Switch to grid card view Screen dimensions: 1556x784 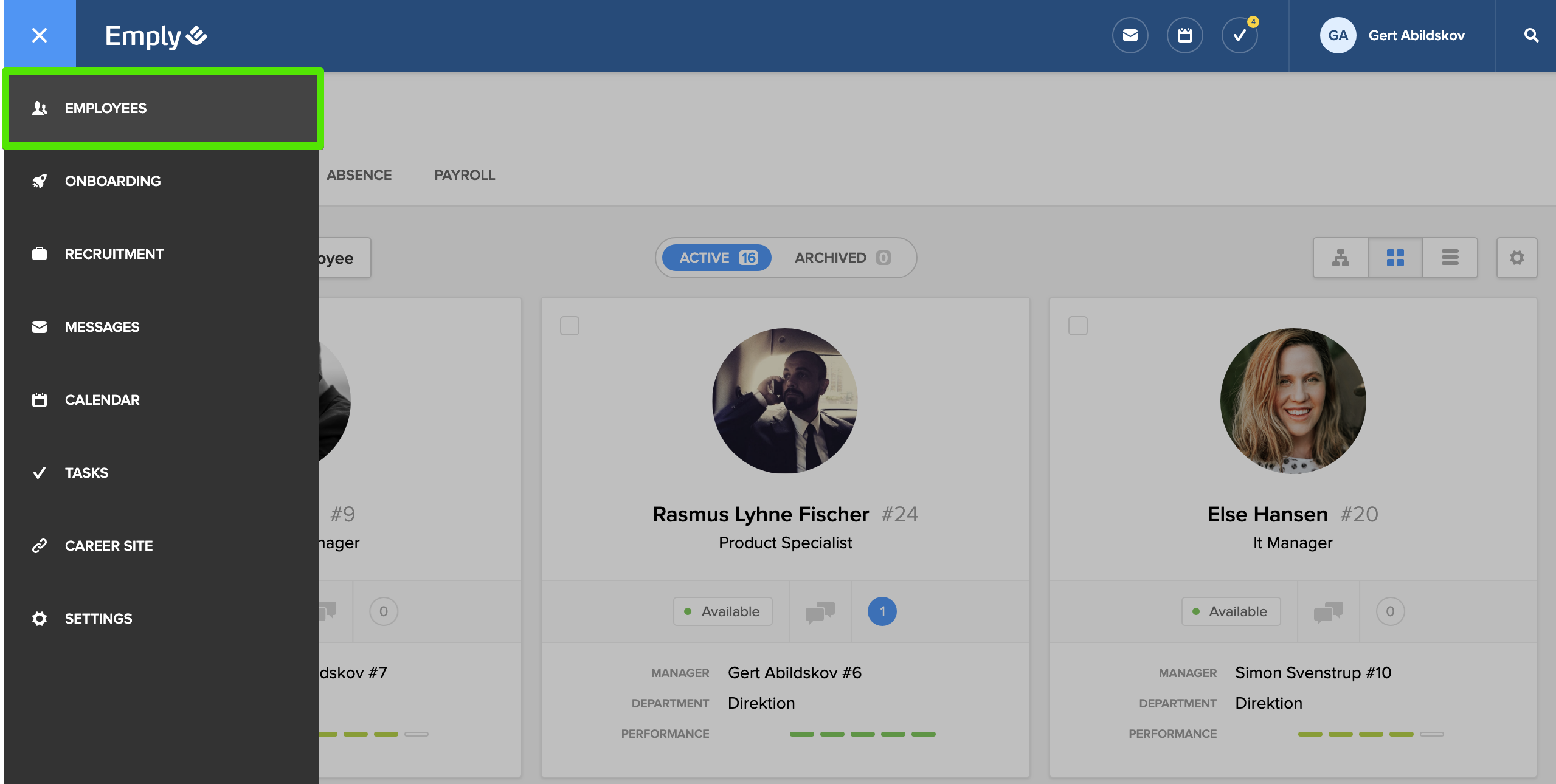1395,258
